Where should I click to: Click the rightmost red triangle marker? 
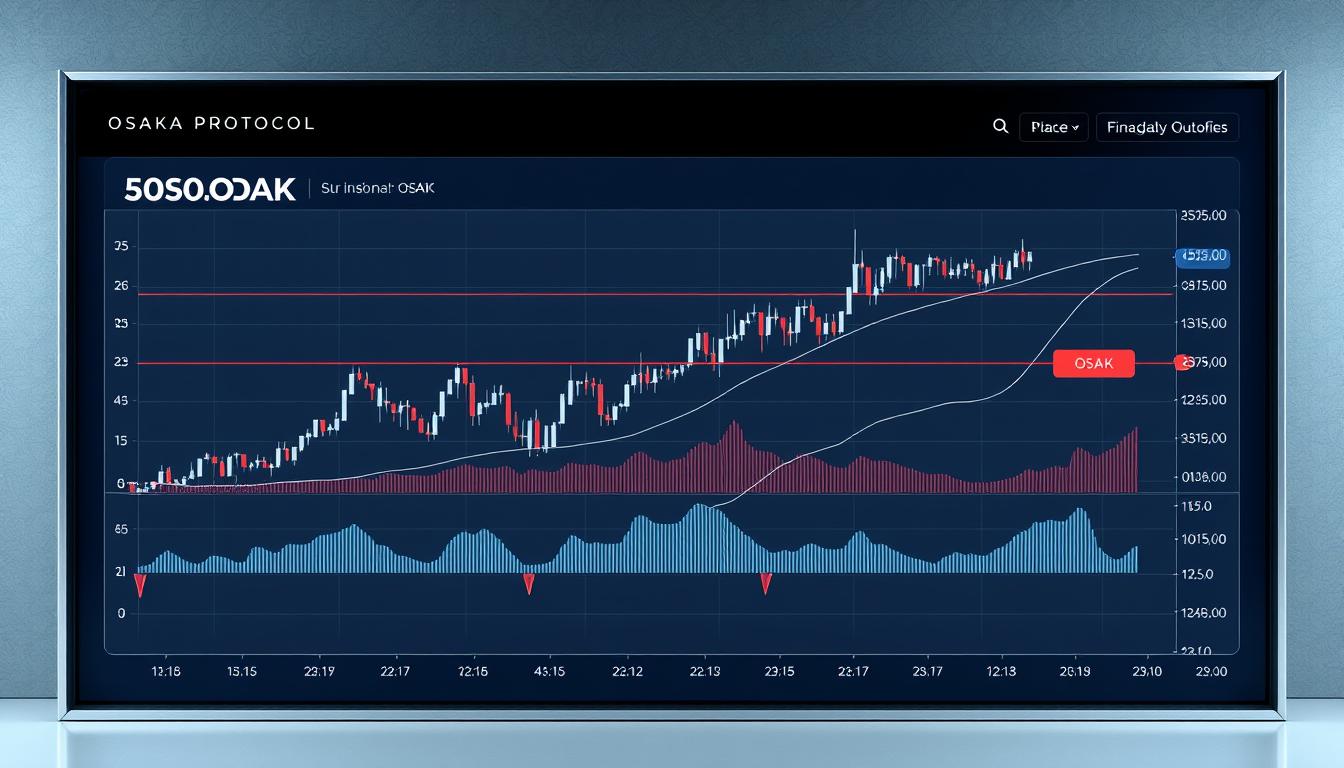(x=765, y=584)
